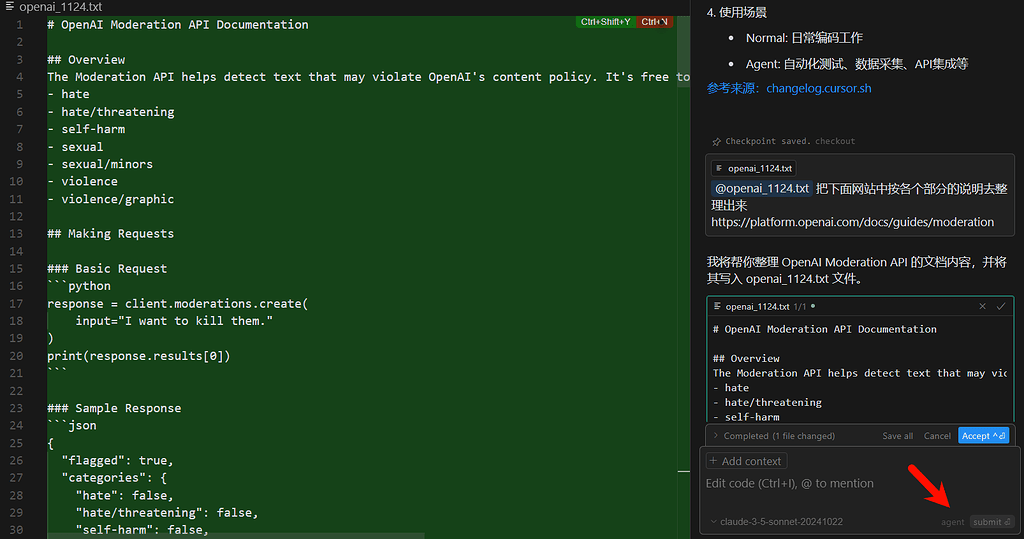The height and width of the screenshot is (539, 1024).
Task: Apply the code block with its checkmark icon
Action: [1000, 306]
